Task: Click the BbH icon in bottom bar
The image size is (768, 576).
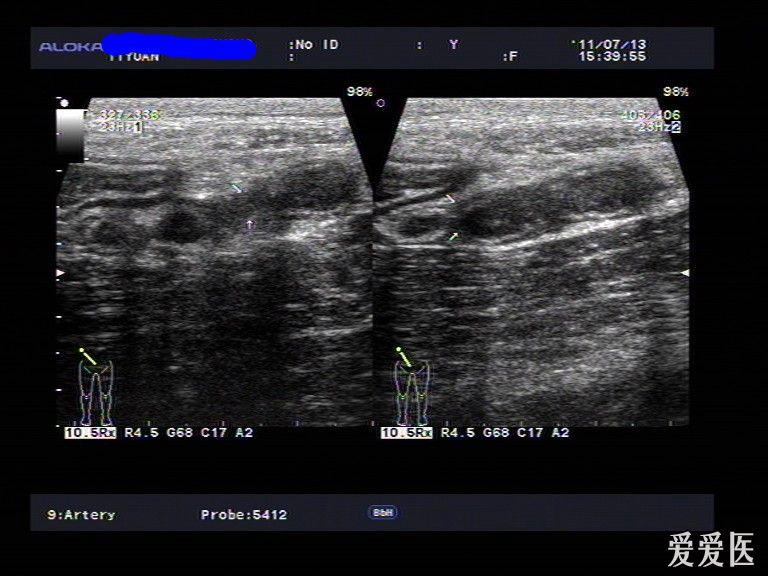Action: (x=383, y=512)
